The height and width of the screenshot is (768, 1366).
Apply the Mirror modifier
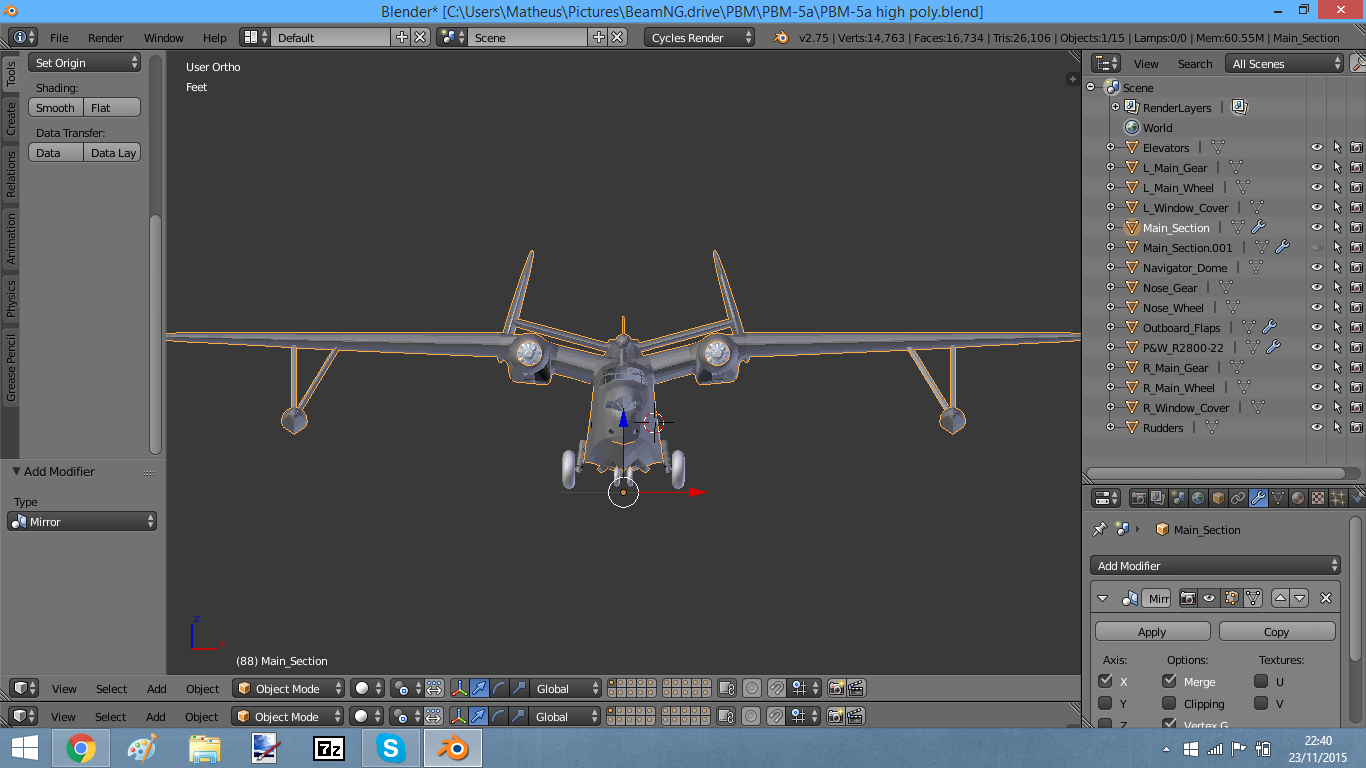click(1152, 631)
